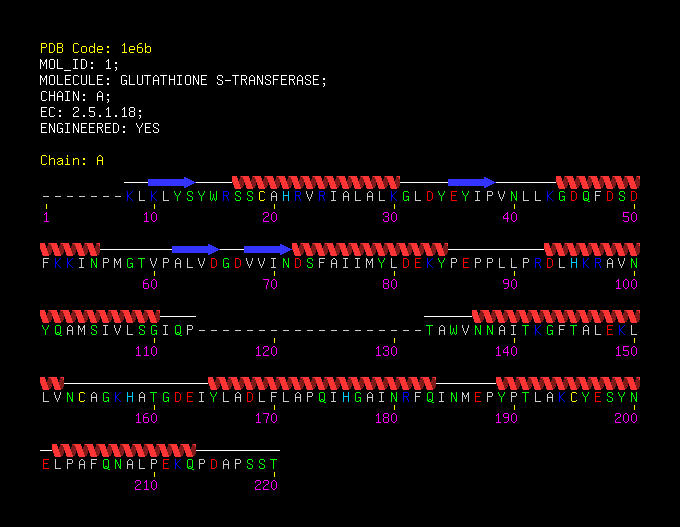Click residue number 190 label
This screenshot has width=680, height=527.
(x=506, y=418)
